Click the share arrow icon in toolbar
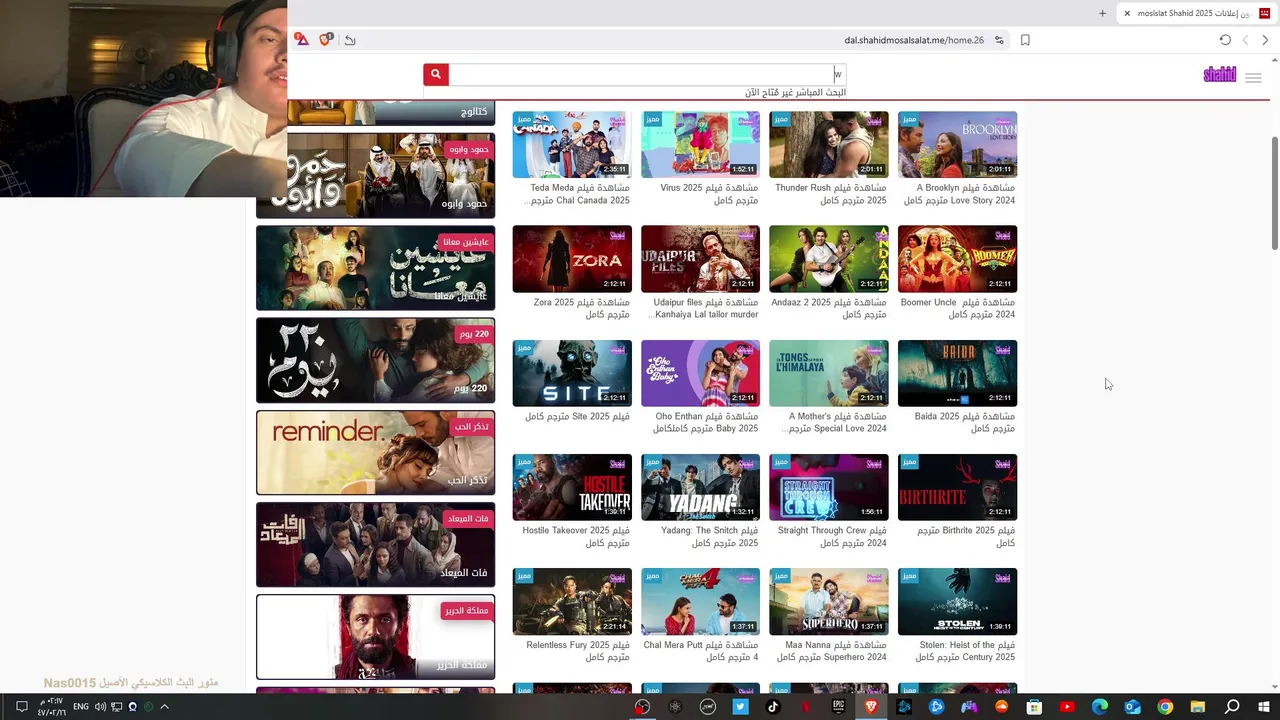The image size is (1280, 720). tap(350, 40)
